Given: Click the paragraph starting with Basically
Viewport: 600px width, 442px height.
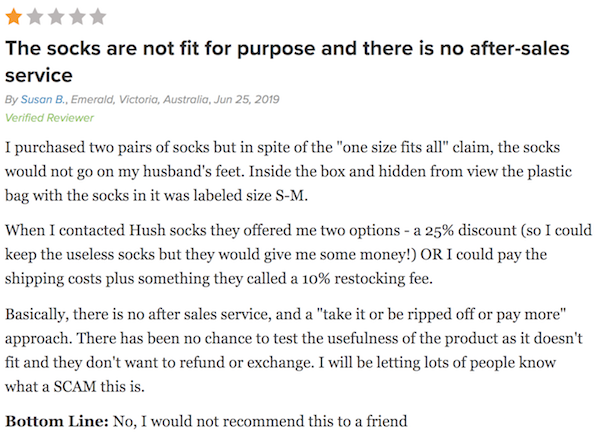Looking at the screenshot, I should (x=294, y=350).
